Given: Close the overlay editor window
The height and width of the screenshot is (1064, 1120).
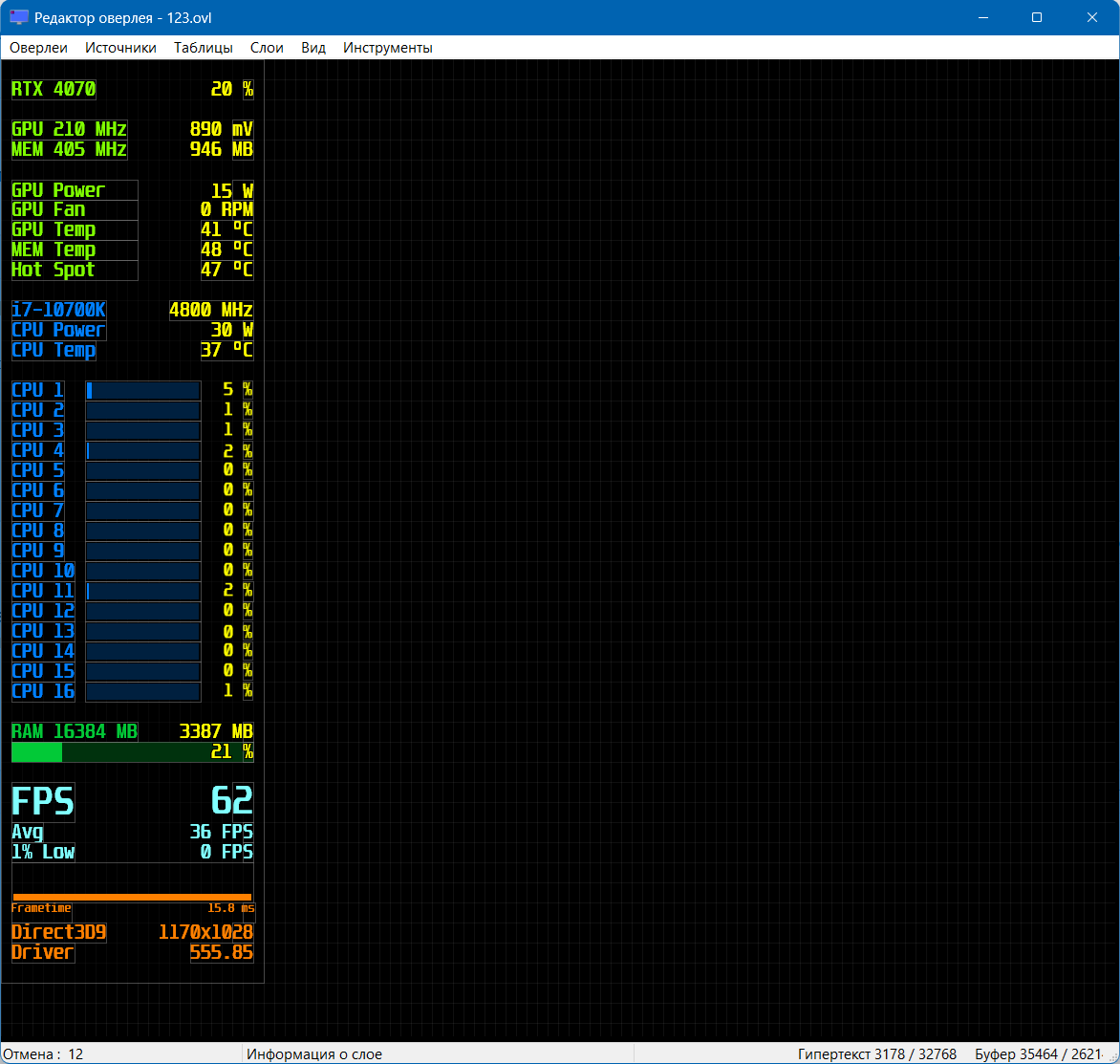Looking at the screenshot, I should coord(1091,17).
